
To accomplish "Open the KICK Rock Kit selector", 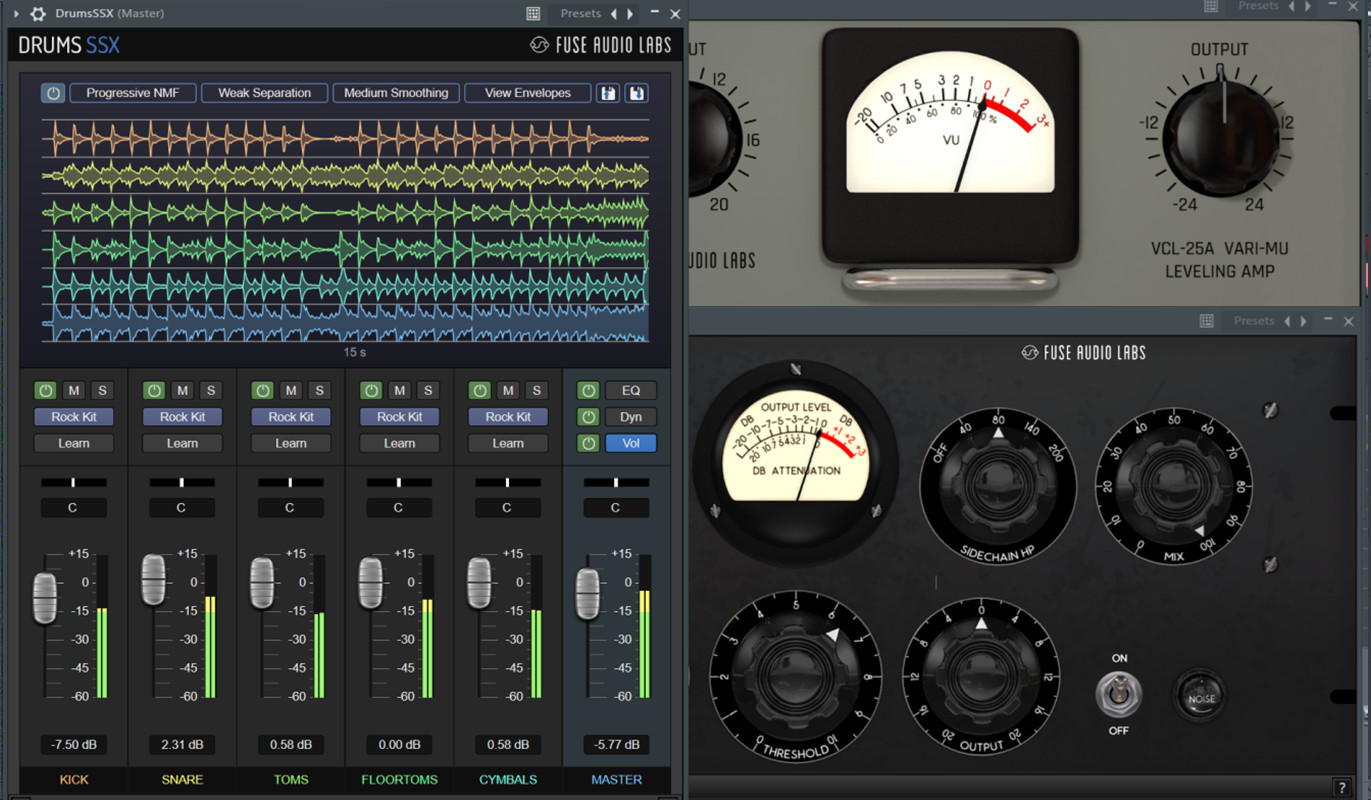I will [74, 417].
